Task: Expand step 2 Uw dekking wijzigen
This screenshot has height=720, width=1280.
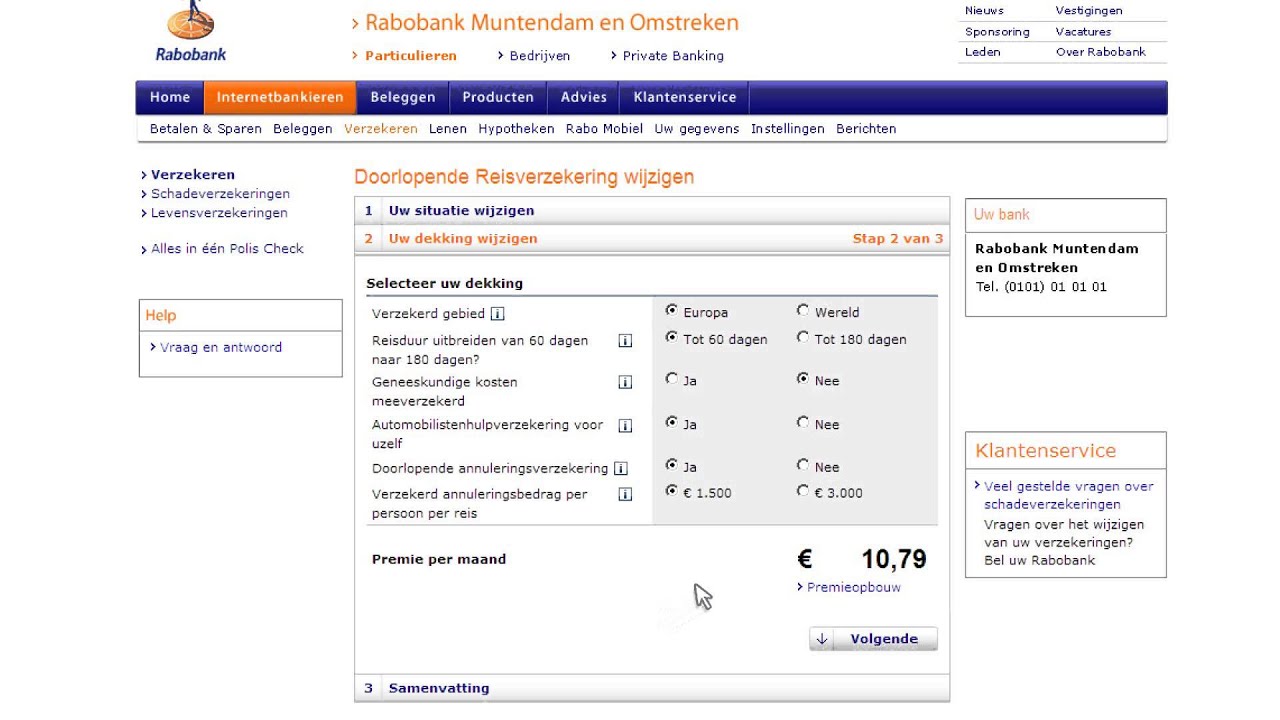Action: click(652, 238)
